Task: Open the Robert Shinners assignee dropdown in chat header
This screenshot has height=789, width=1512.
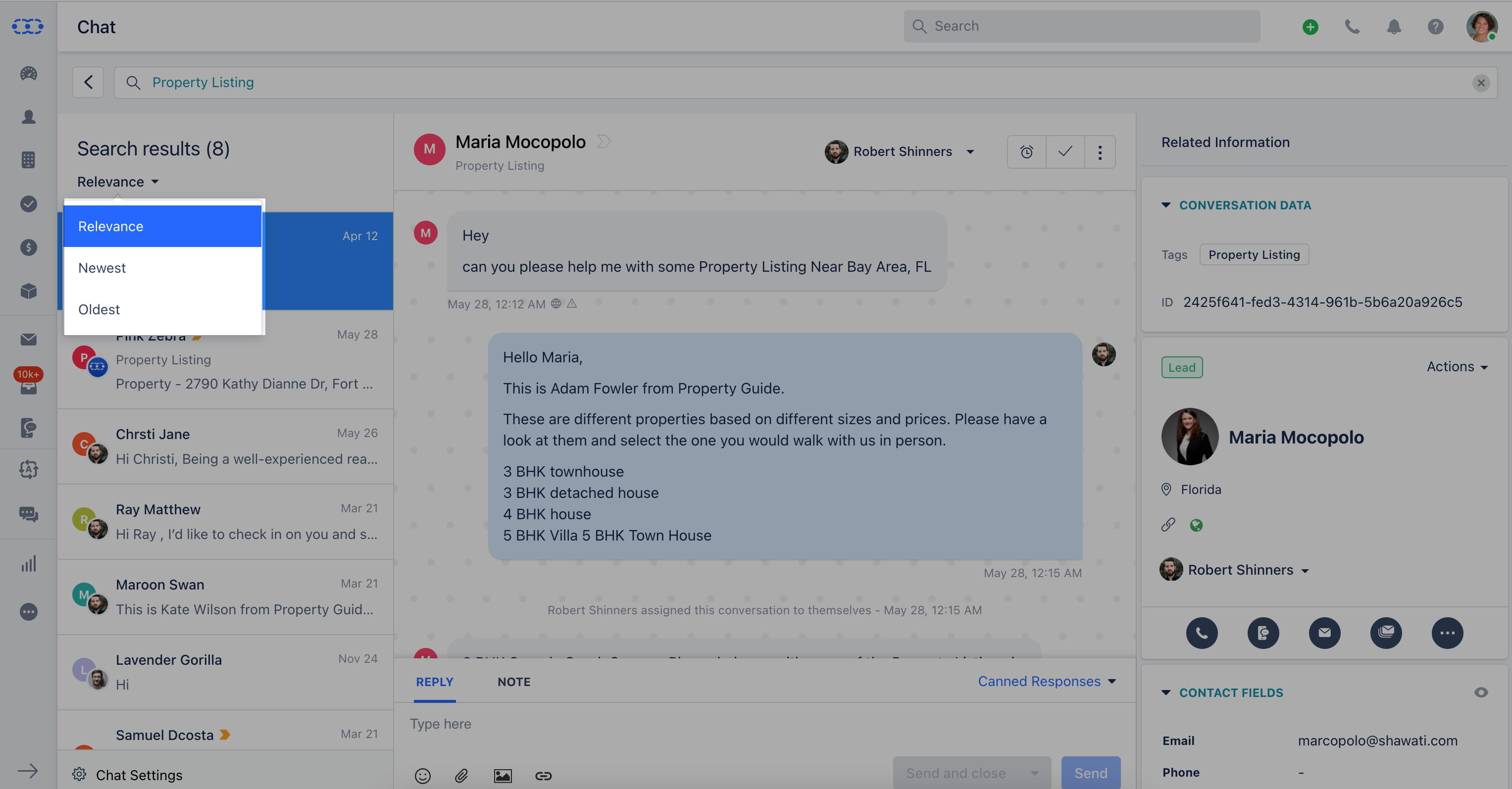Action: pos(901,151)
